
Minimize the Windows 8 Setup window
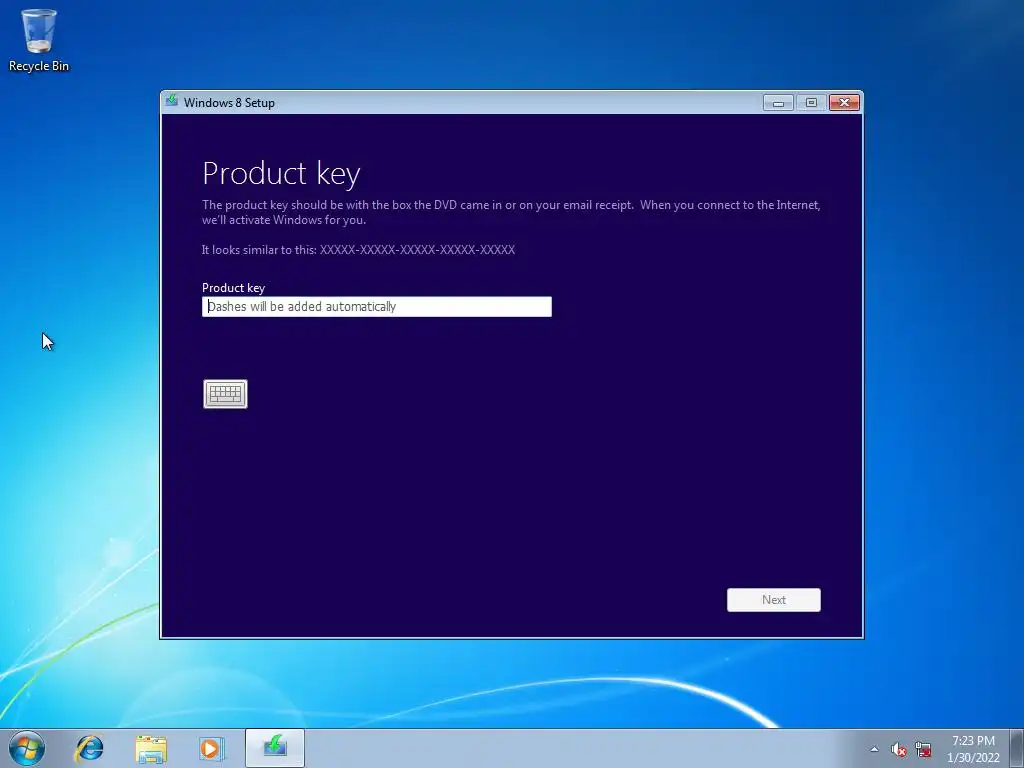click(x=778, y=103)
